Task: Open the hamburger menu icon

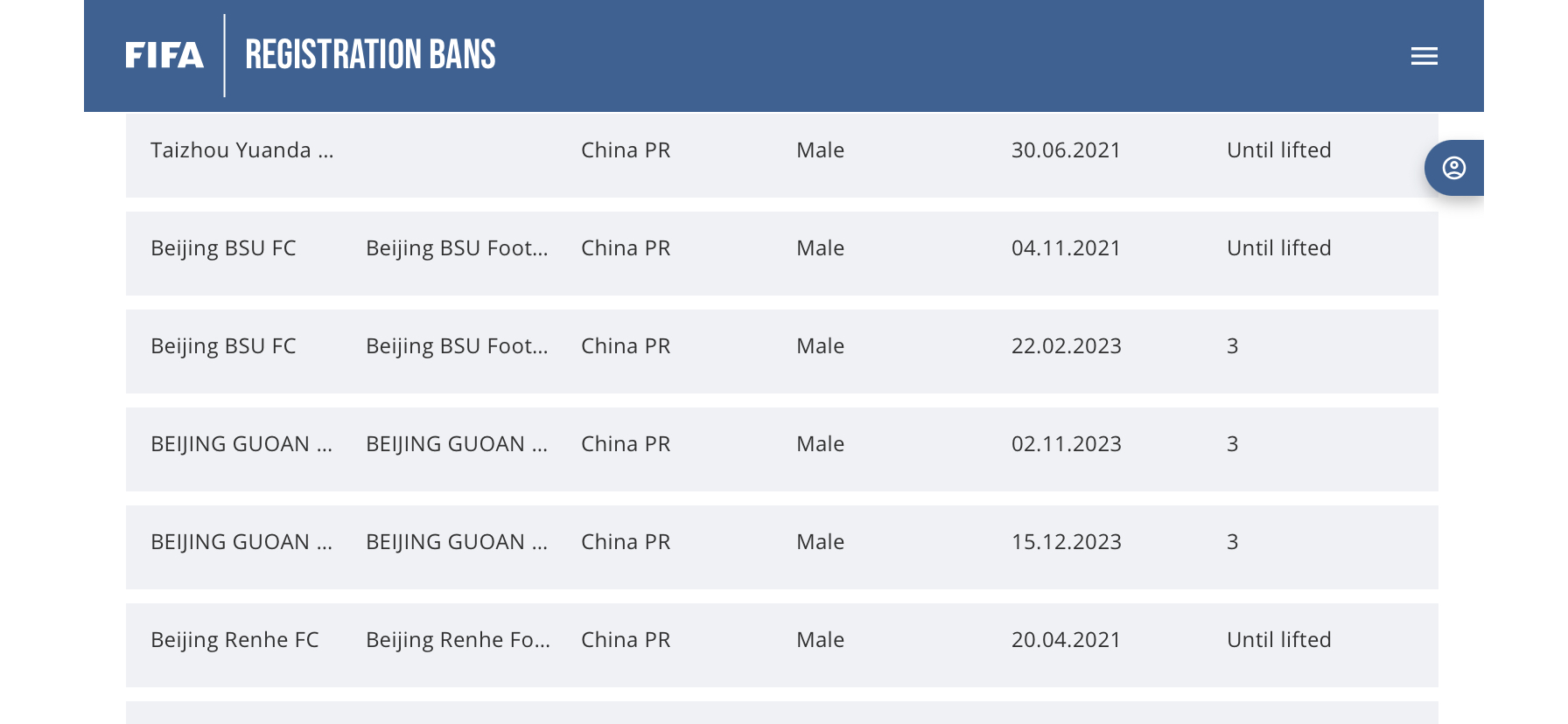Action: [1424, 56]
